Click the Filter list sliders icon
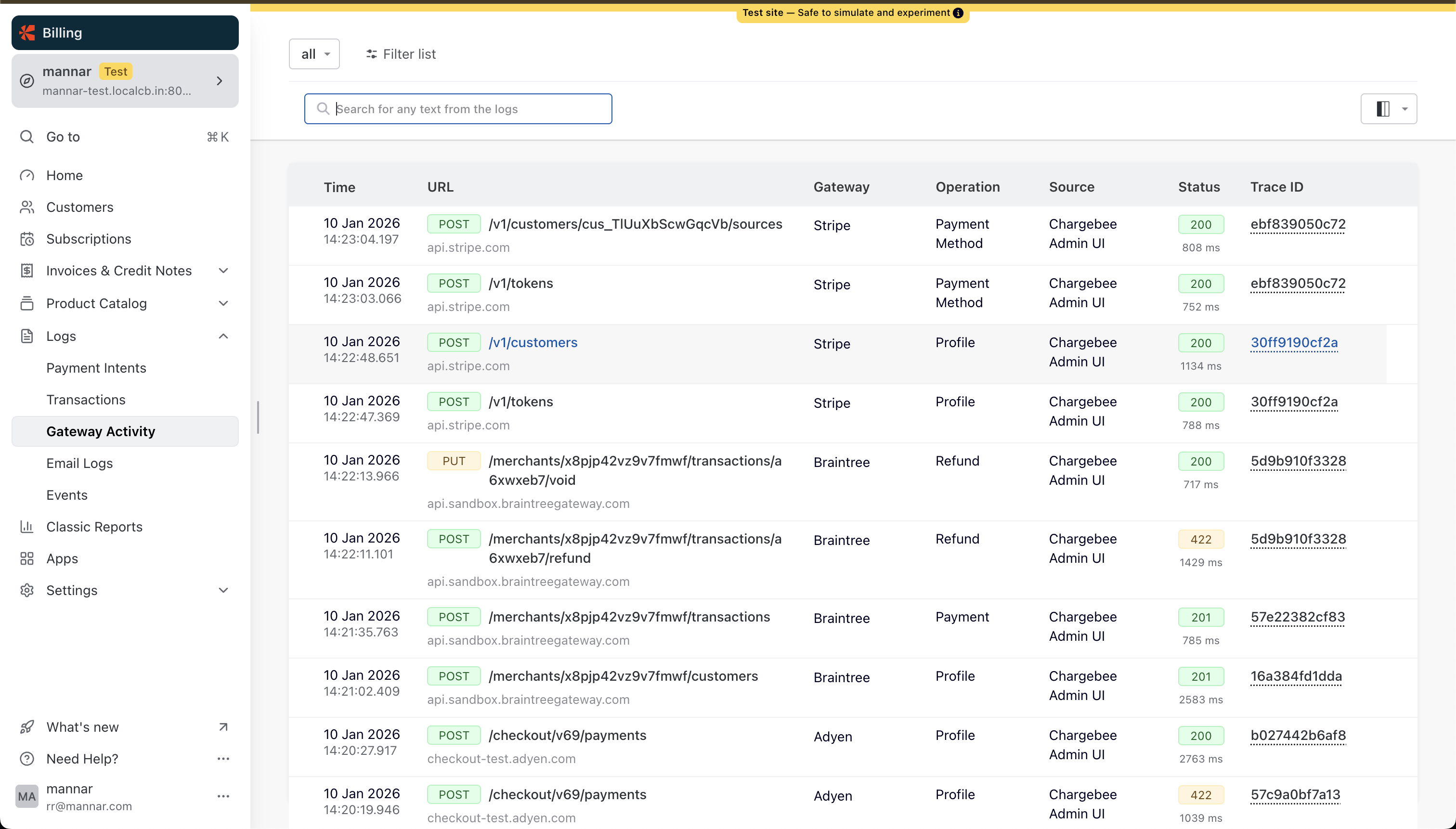 click(371, 54)
